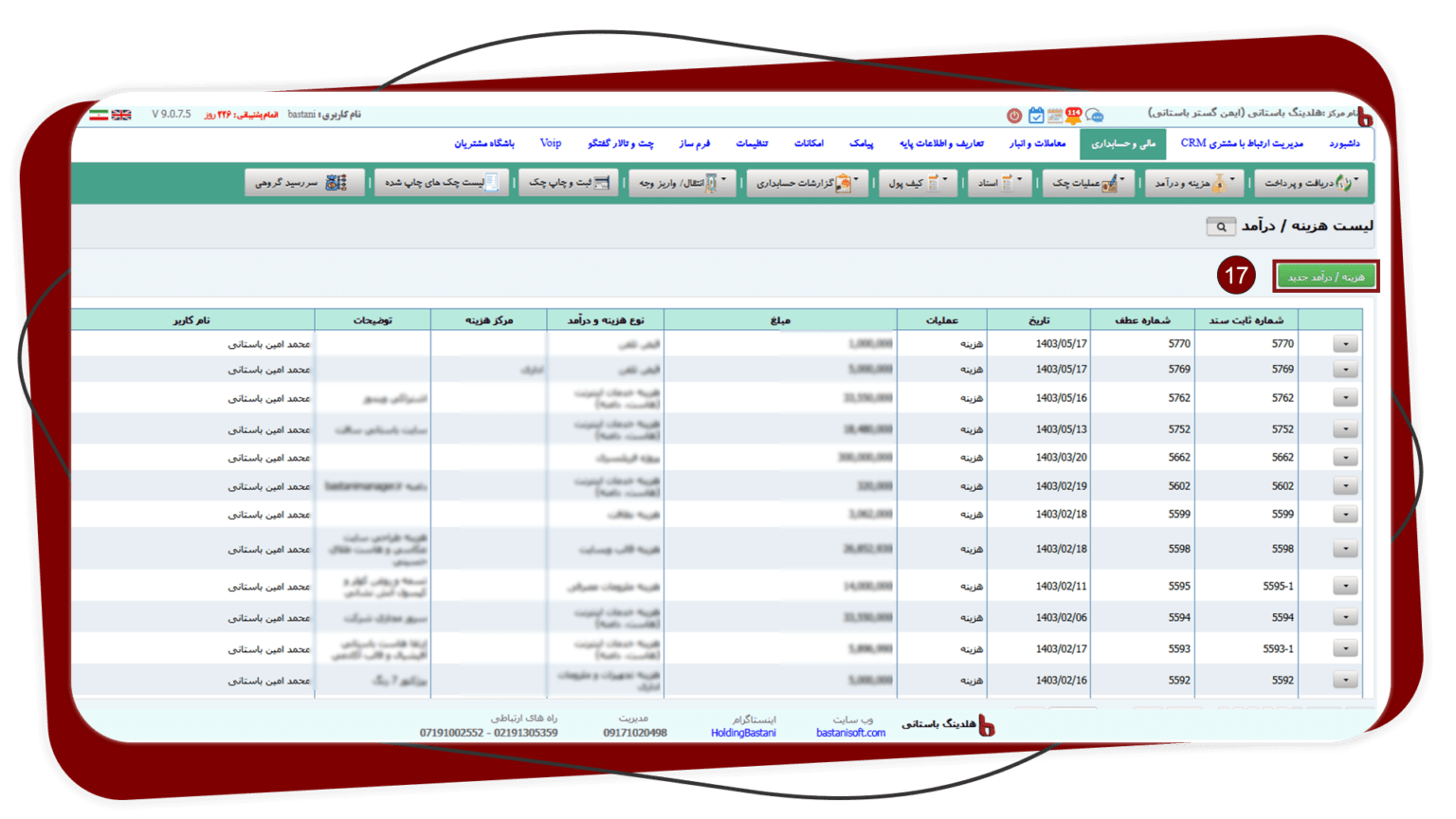
Task: Open the Voip menu item
Action: (x=551, y=143)
